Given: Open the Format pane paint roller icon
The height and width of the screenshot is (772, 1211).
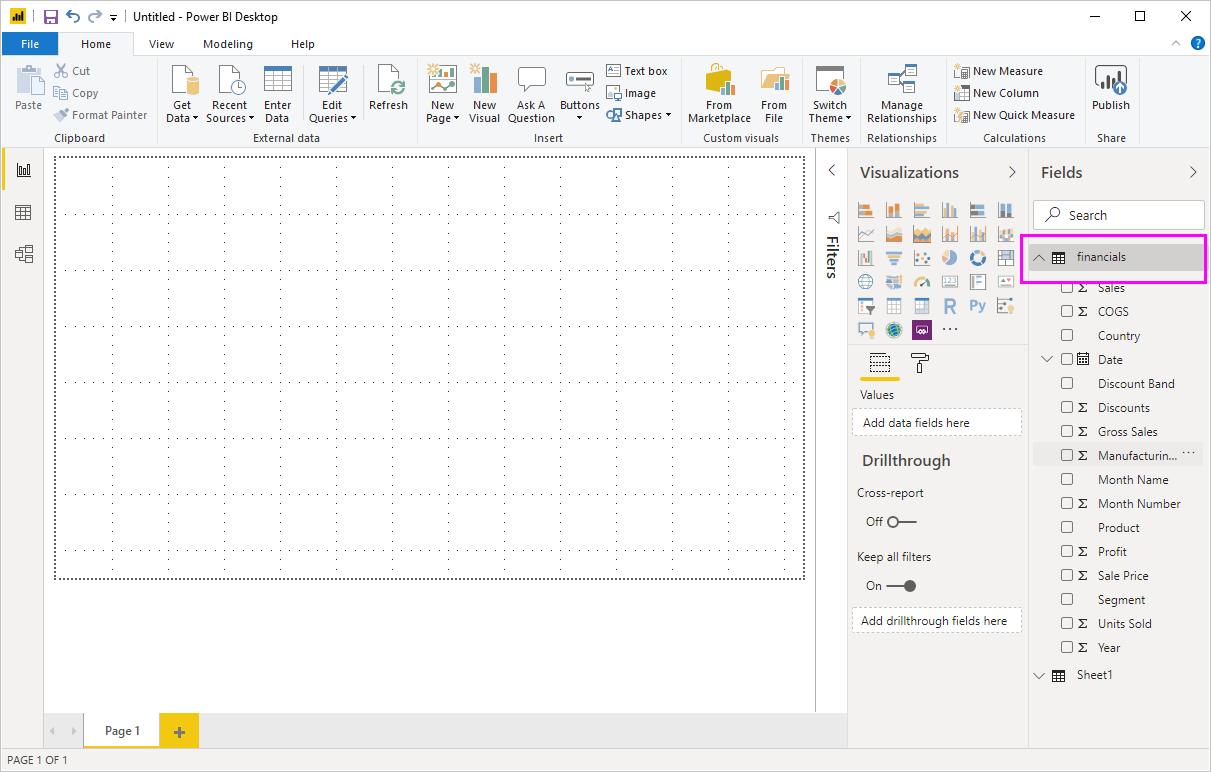Looking at the screenshot, I should tap(918, 363).
